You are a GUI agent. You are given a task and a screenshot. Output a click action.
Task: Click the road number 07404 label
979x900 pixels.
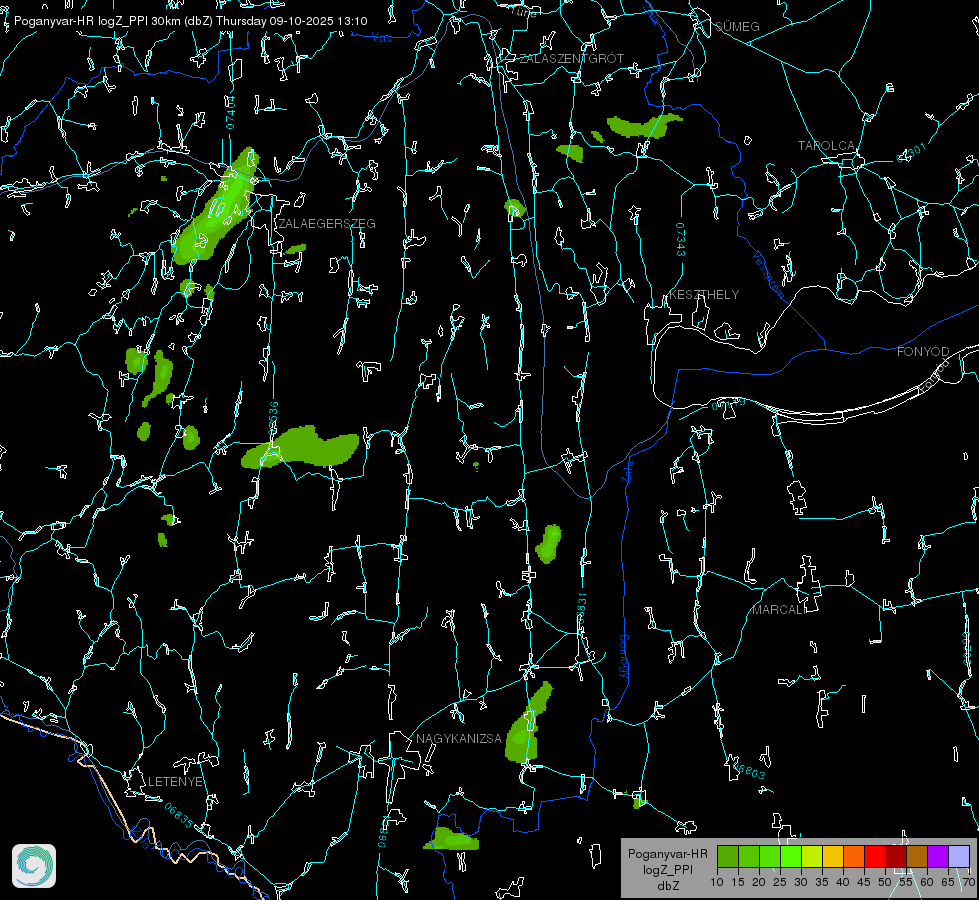click(x=230, y=112)
